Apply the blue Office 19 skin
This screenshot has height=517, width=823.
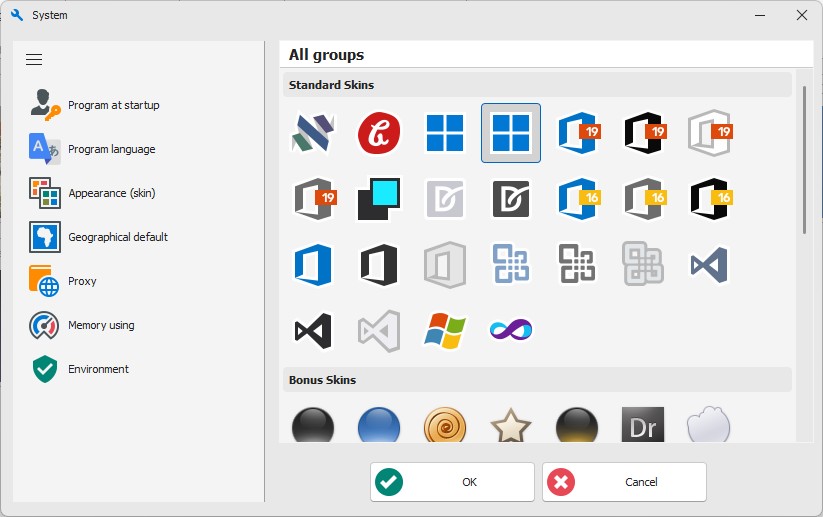578,133
